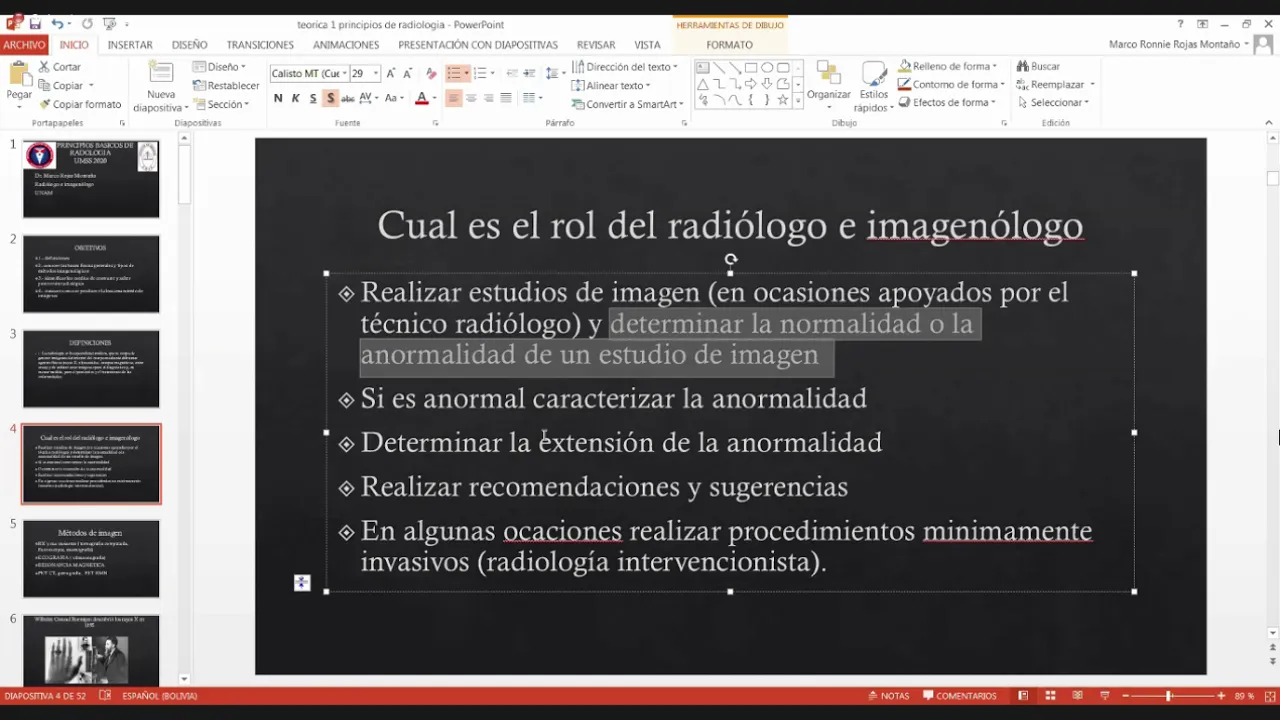This screenshot has width=1280, height=720.
Task: Open the COMENTARIOS pane from status bar
Action: (960, 696)
